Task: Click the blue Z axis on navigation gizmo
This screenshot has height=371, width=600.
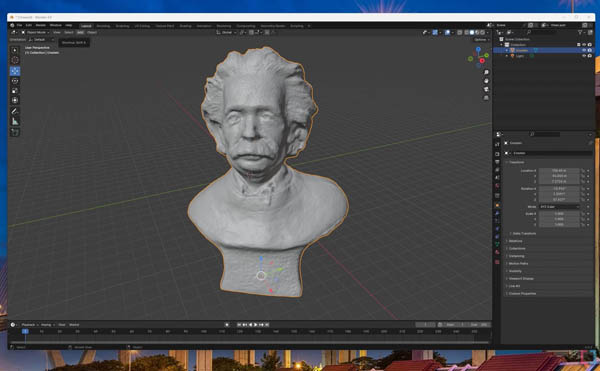Action: tap(478, 49)
